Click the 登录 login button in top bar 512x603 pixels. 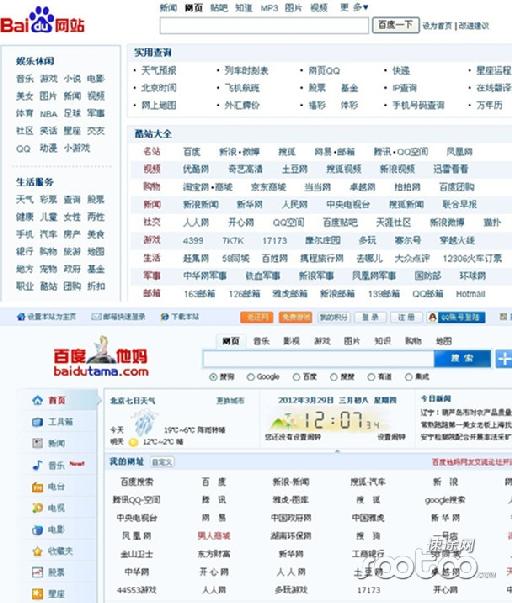pos(370,317)
